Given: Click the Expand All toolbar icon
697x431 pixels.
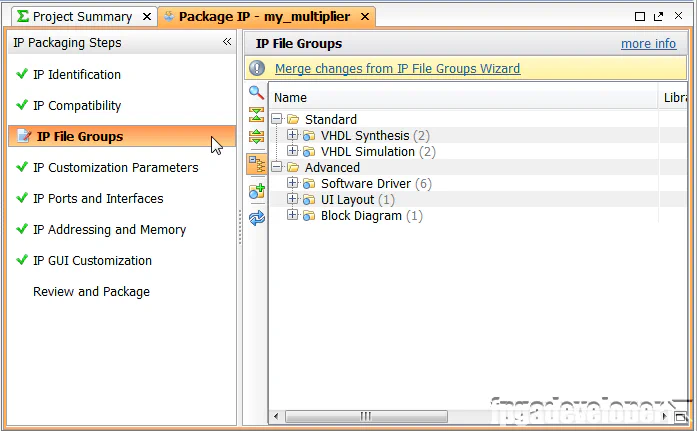Looking at the screenshot, I should [x=256, y=136].
